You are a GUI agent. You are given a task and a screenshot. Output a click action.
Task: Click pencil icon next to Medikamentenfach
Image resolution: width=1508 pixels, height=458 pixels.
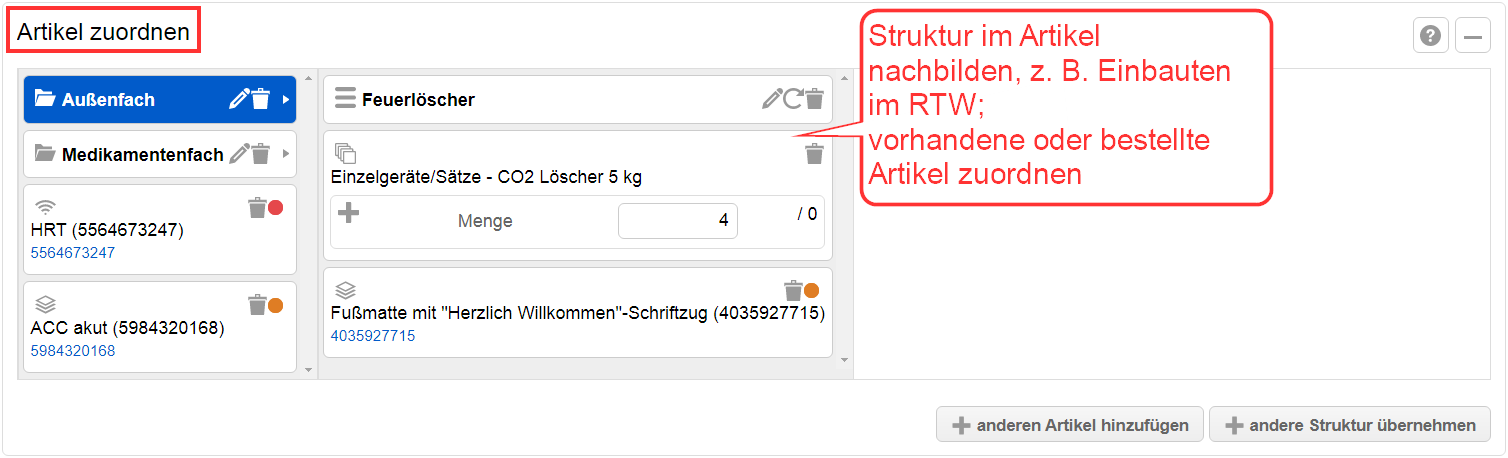click(239, 153)
